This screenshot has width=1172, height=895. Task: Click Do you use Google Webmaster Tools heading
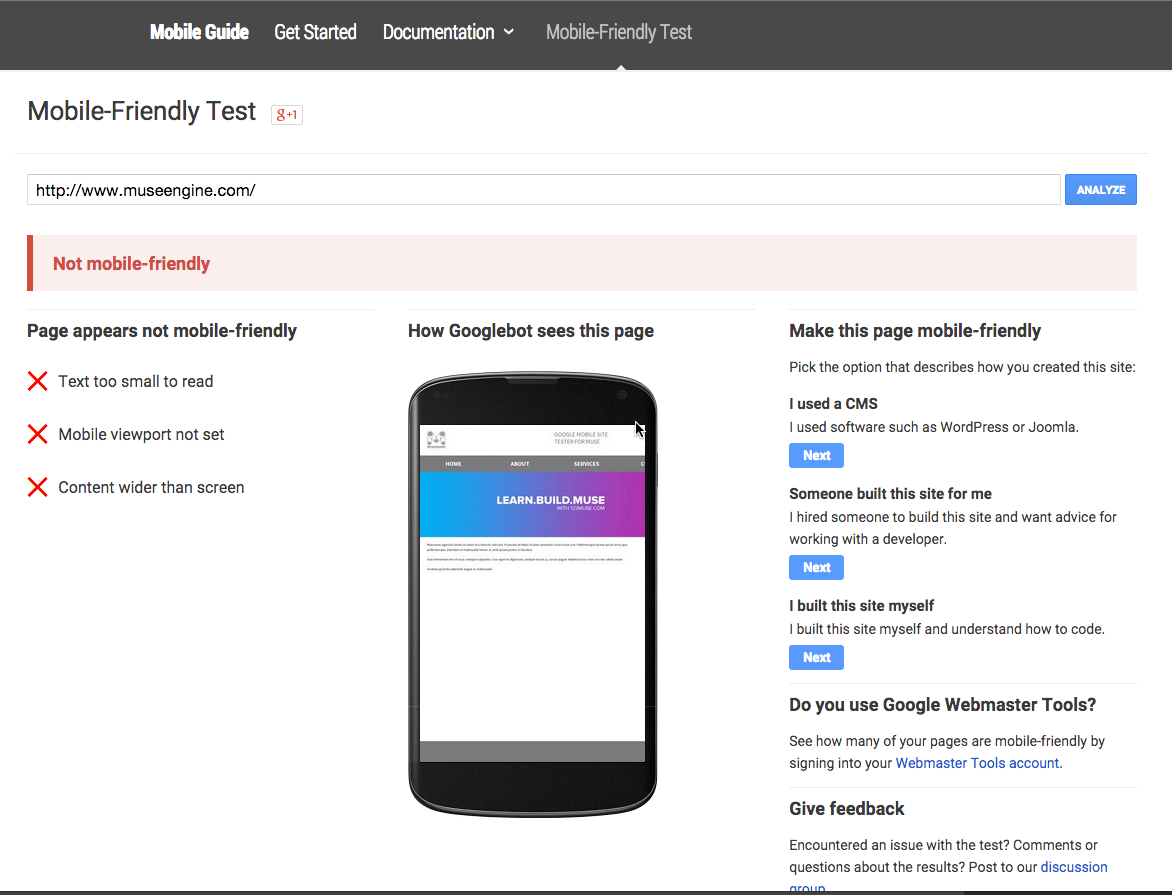[943, 705]
